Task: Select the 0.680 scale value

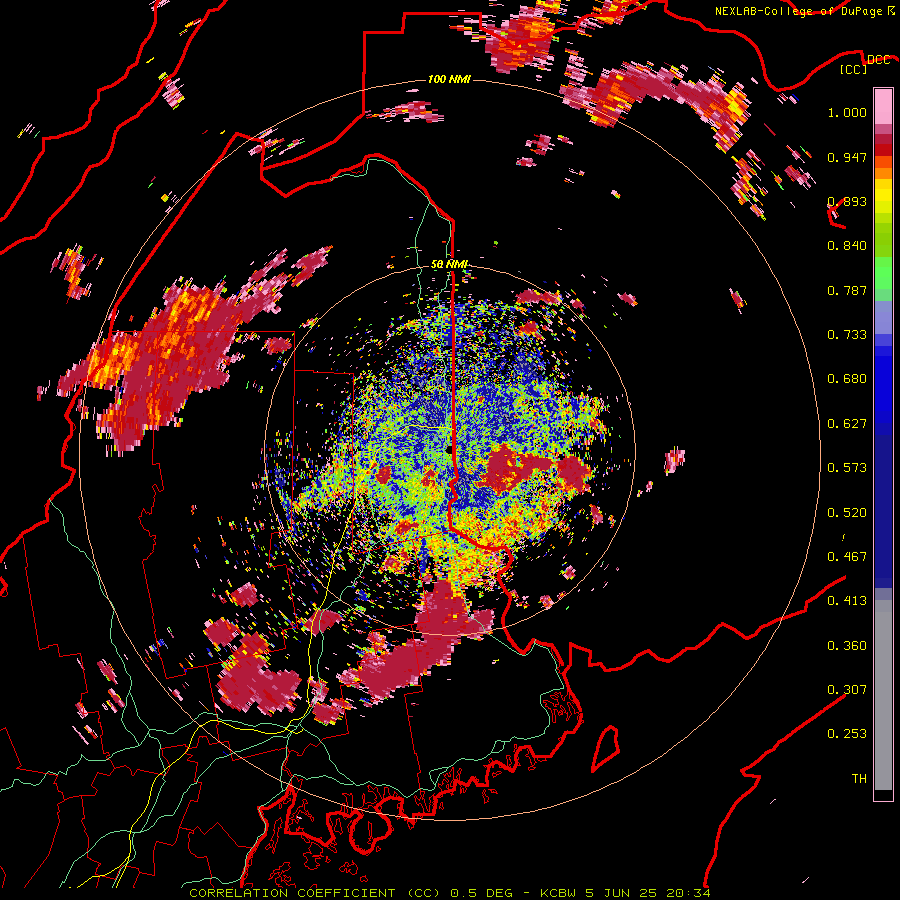Action: 847,379
